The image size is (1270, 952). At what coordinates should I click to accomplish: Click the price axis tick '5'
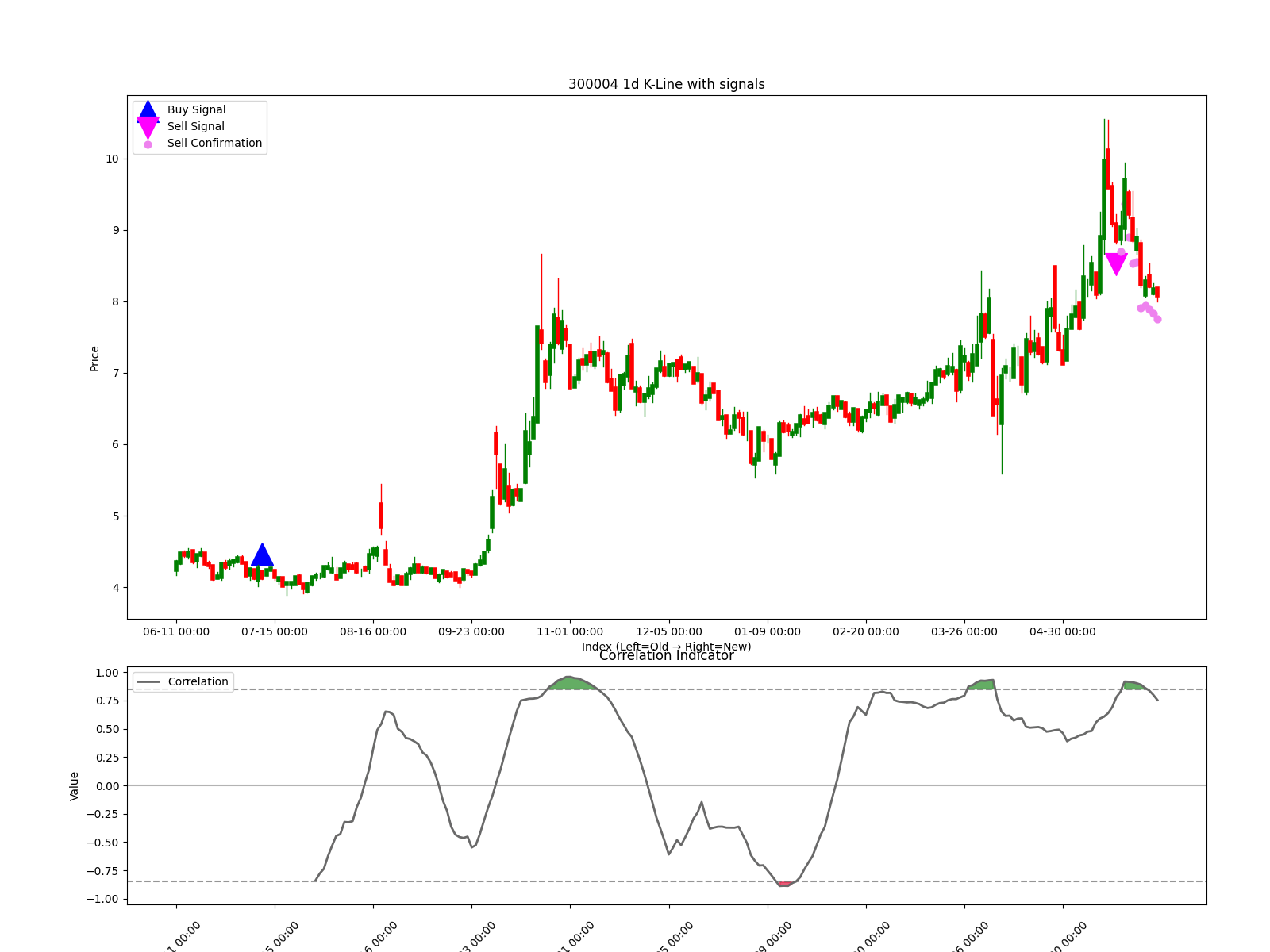click(115, 516)
